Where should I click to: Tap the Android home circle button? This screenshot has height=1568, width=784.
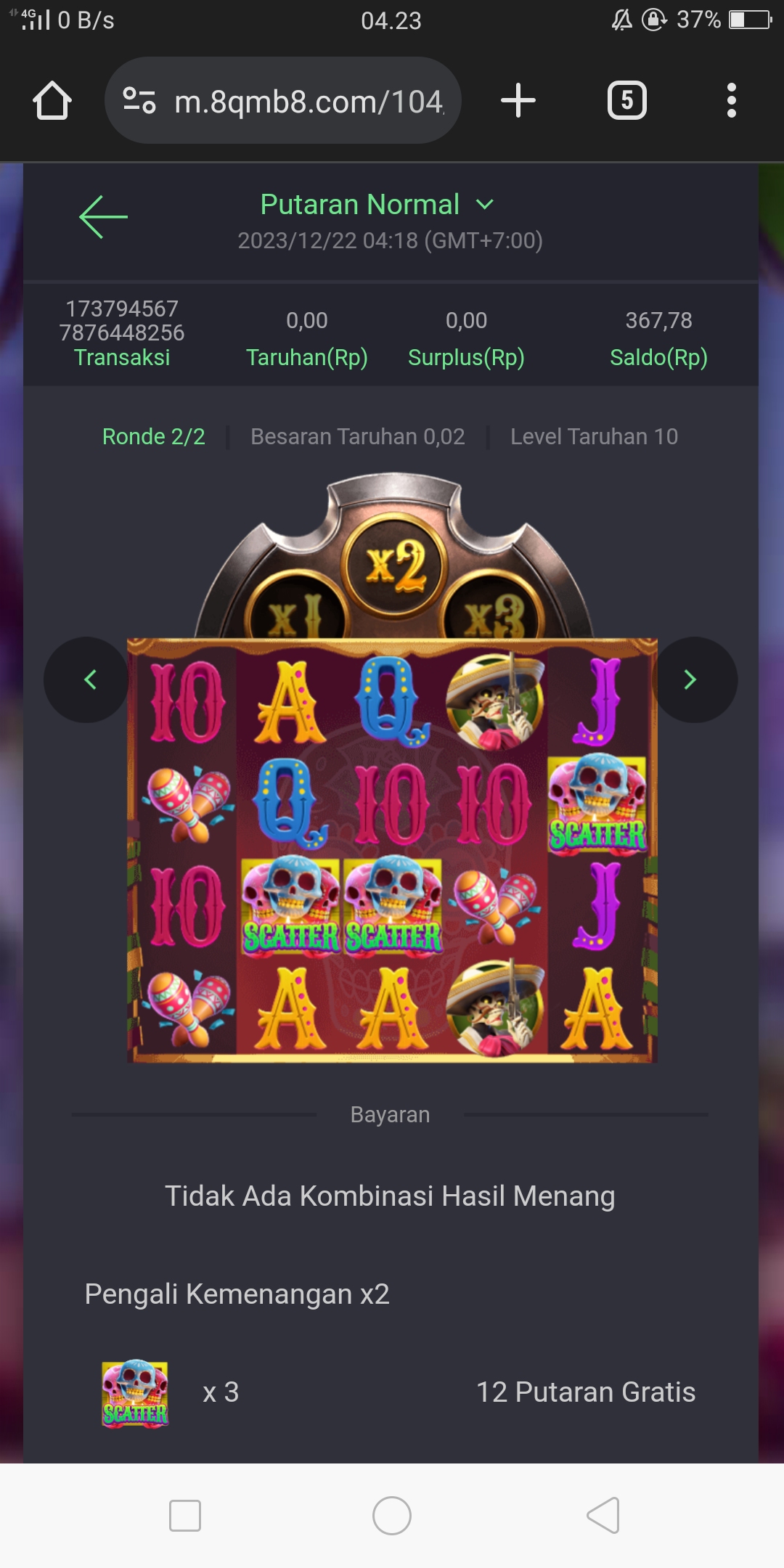[x=392, y=1515]
